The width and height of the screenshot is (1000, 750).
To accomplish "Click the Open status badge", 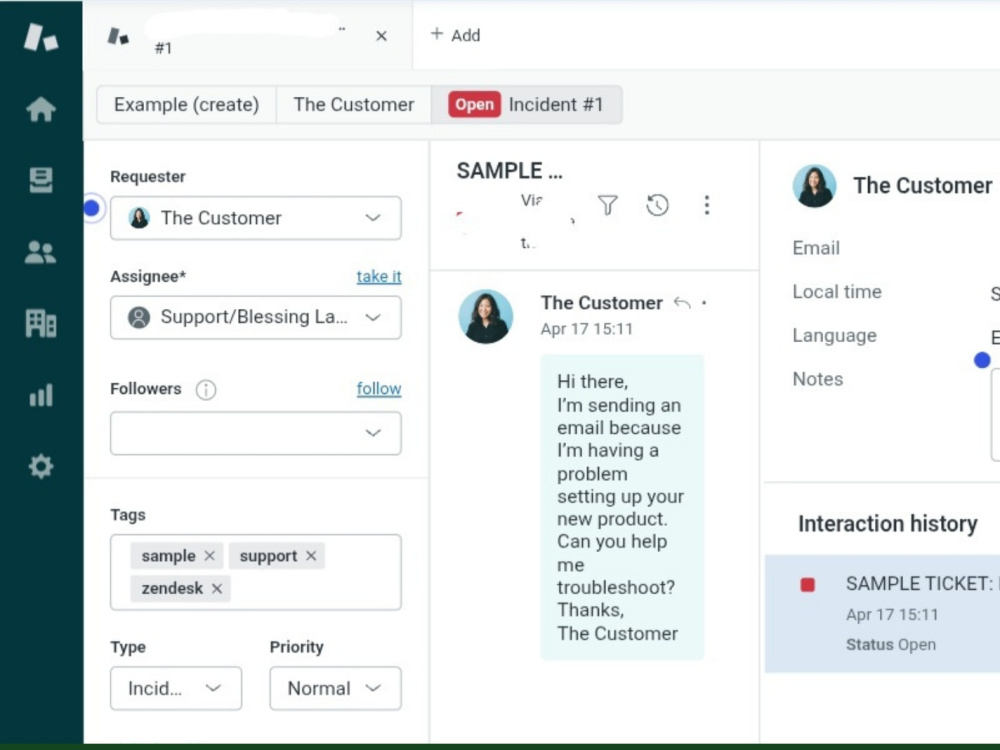I will click(x=474, y=105).
